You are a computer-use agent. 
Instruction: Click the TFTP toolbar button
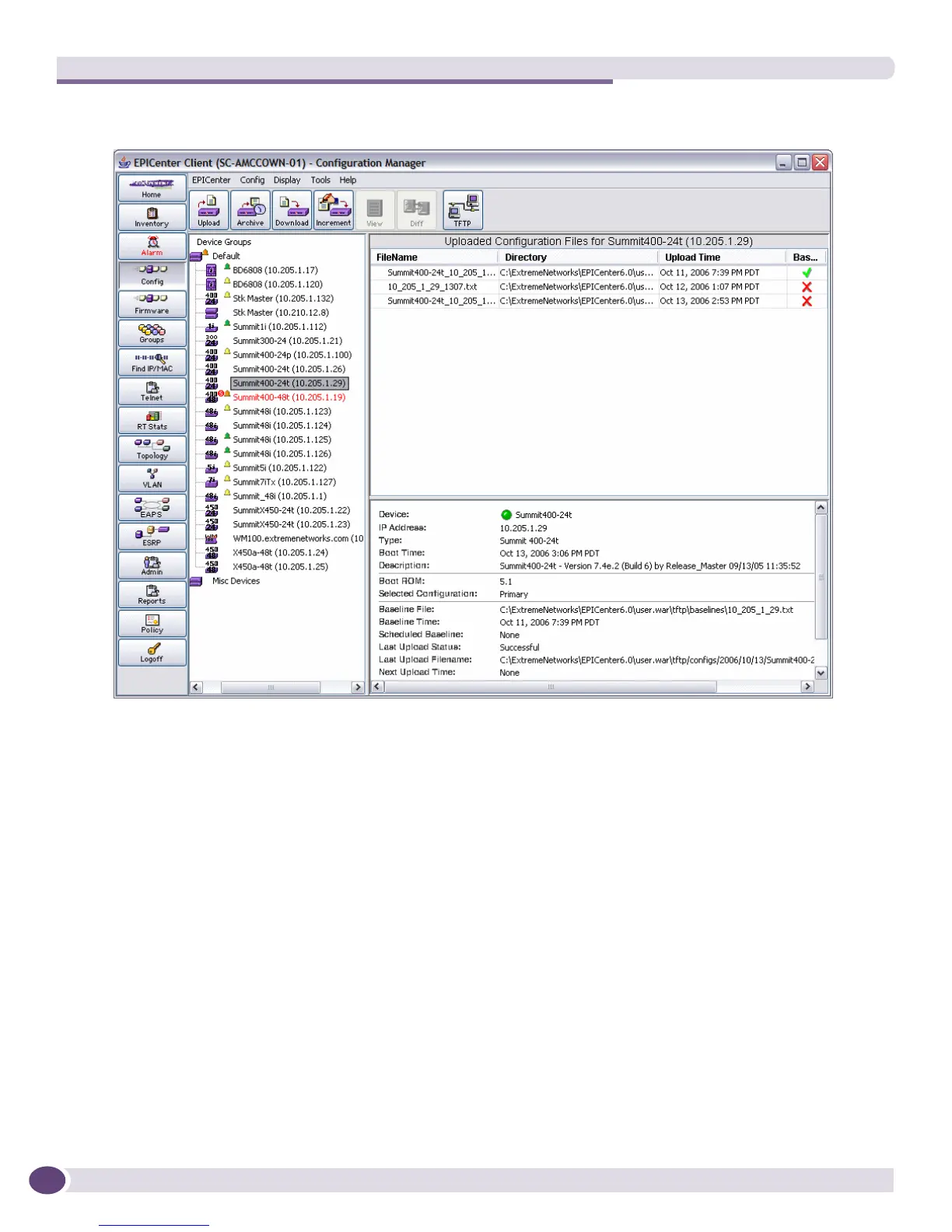tap(463, 210)
